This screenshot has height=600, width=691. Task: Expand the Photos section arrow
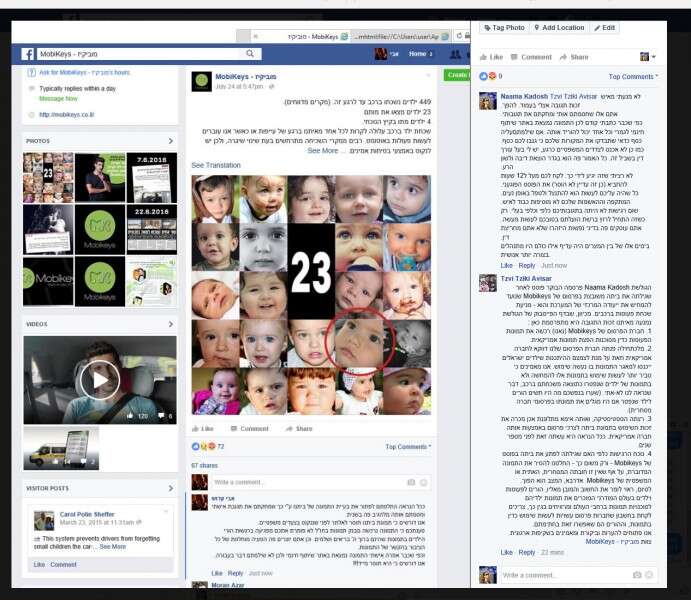coord(172,141)
